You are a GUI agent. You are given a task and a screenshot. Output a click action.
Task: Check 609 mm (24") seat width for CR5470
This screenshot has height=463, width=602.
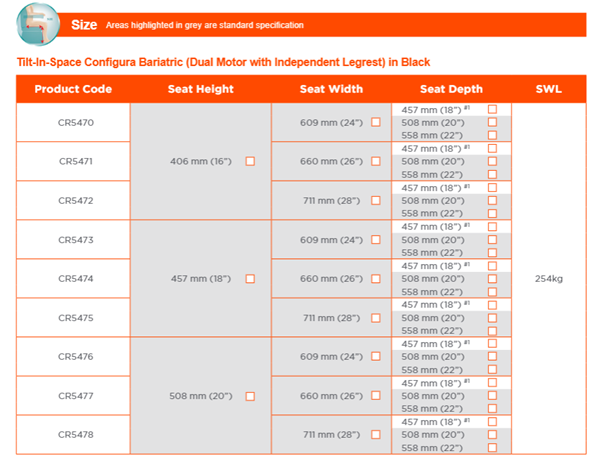pos(376,122)
